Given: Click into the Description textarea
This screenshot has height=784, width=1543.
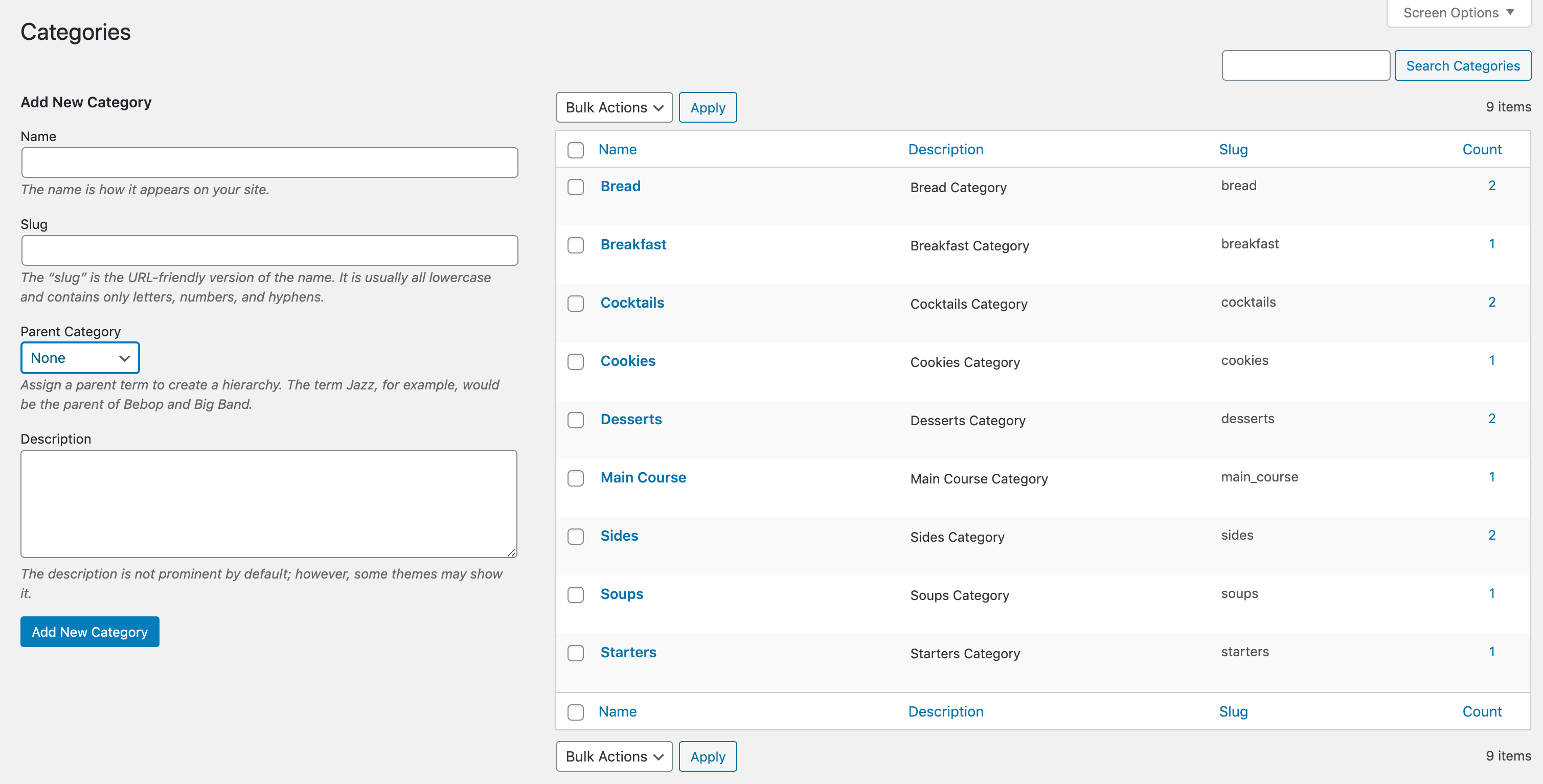Looking at the screenshot, I should [x=269, y=504].
